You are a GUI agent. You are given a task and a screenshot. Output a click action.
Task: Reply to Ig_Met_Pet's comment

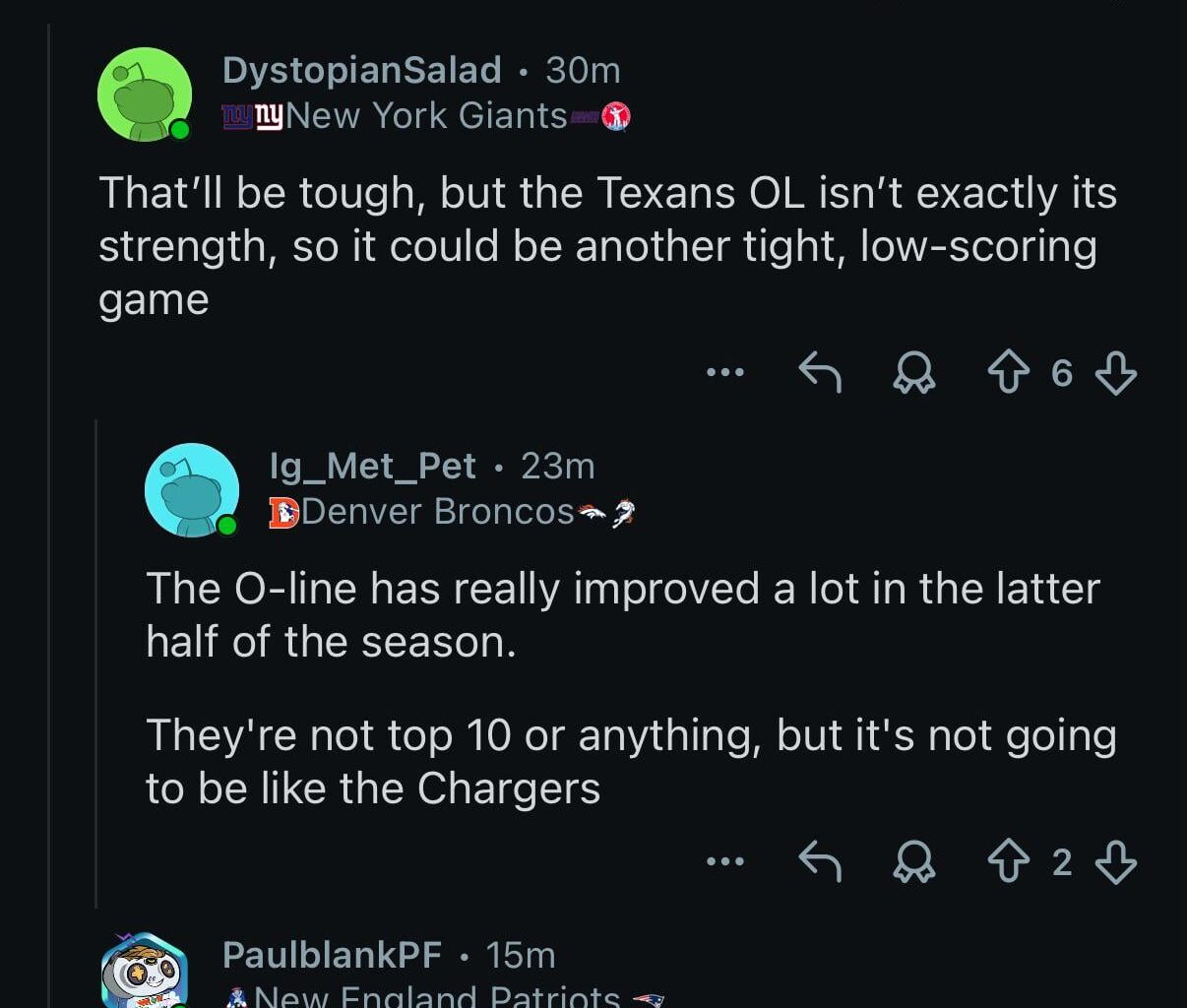(819, 862)
